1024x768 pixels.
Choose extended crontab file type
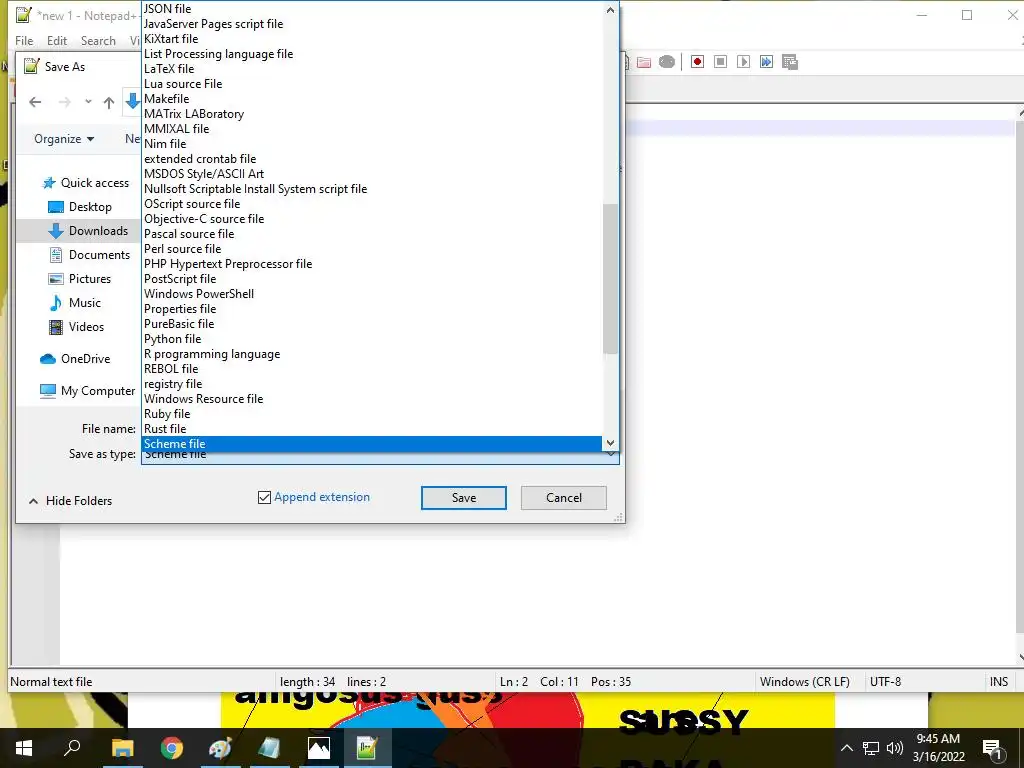click(x=372, y=159)
